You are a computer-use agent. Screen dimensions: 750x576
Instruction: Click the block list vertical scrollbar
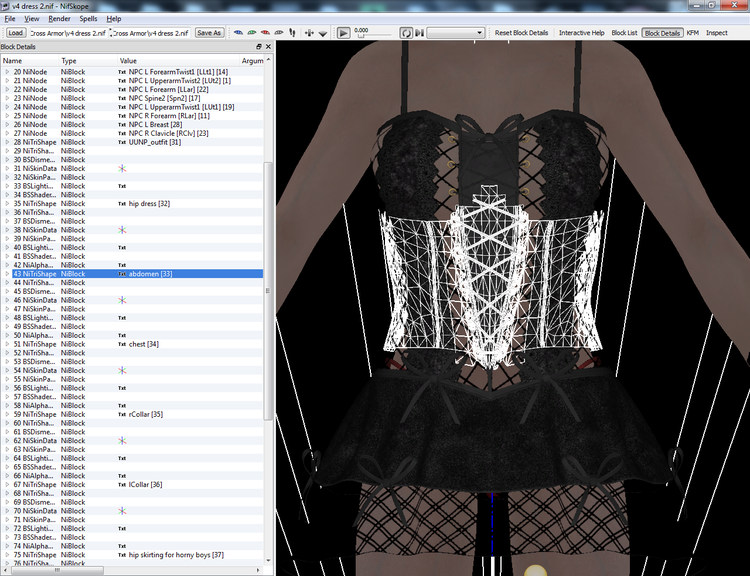tap(268, 290)
